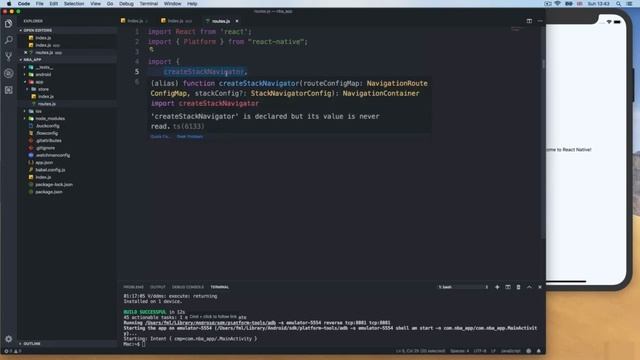Click the Wi-Fi icon in macOS menu bar
The width and height of the screenshot is (640, 360).
click(558, 4)
